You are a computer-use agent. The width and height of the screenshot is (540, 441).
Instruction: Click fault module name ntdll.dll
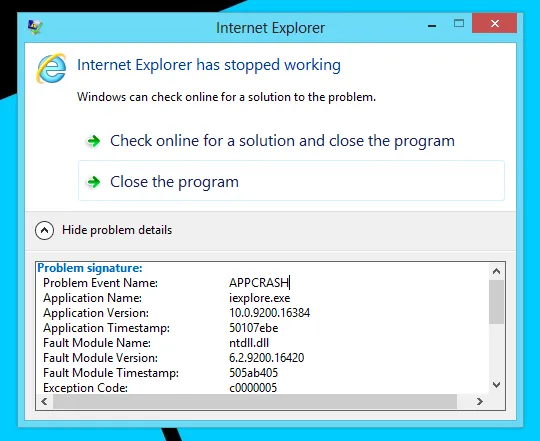click(249, 343)
